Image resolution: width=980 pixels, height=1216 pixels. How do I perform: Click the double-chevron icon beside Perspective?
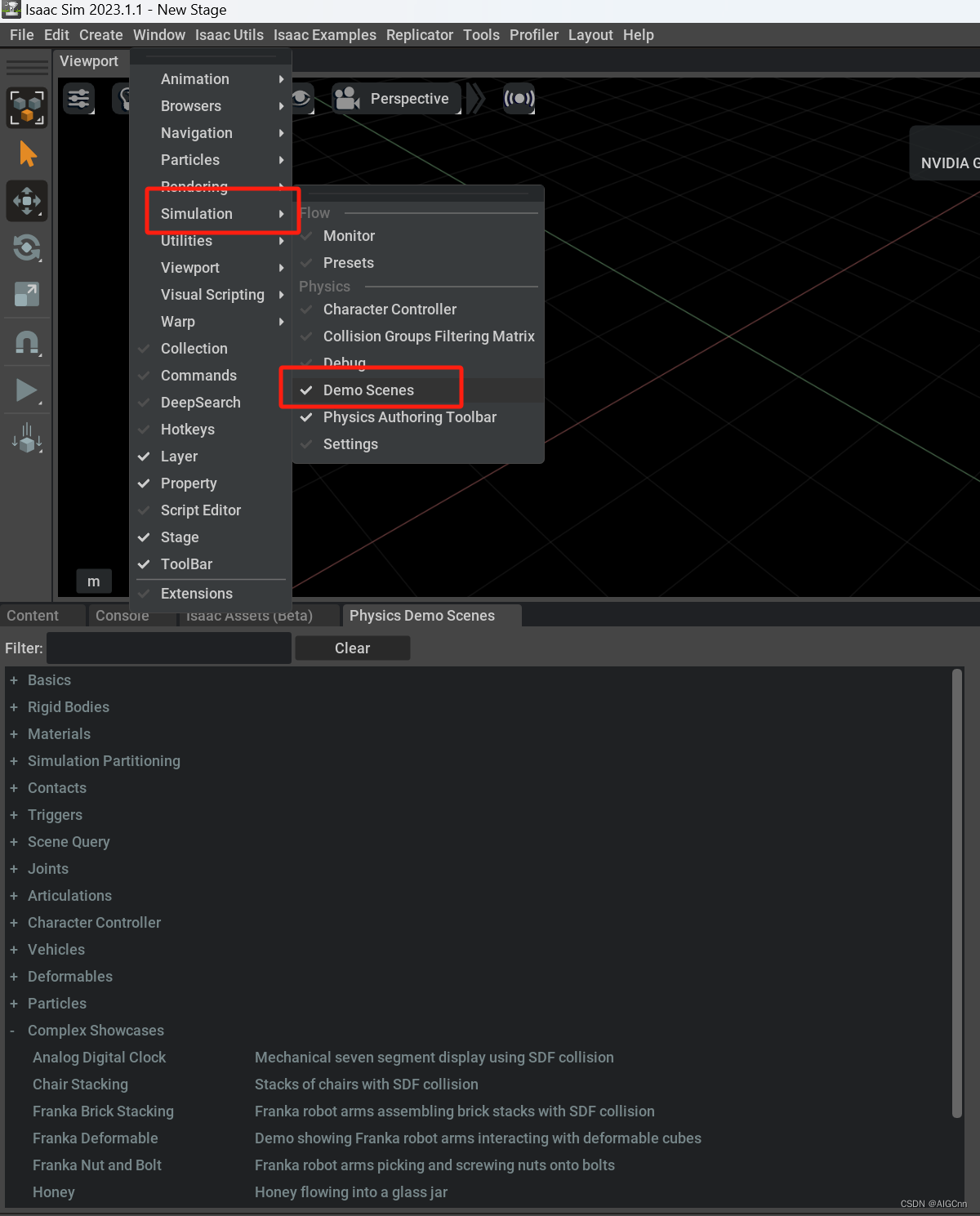(475, 99)
